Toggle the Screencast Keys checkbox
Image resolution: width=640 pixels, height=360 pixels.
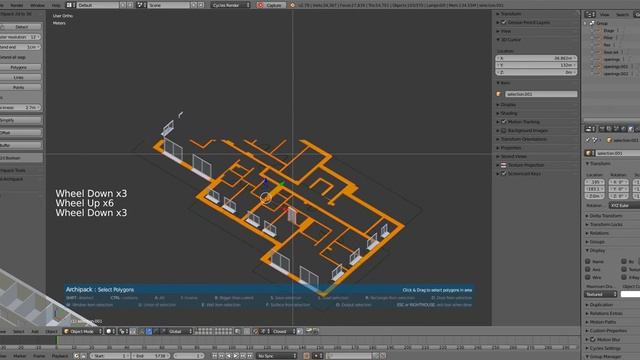pyautogui.click(x=504, y=173)
